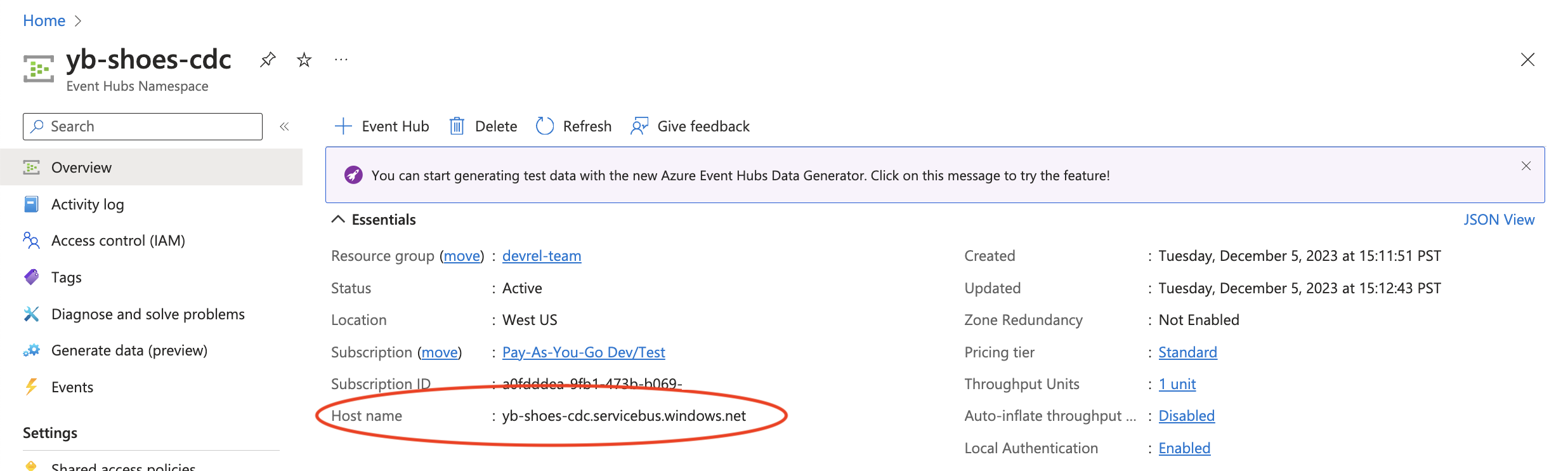The width and height of the screenshot is (1568, 471).
Task: Select Diagnose and solve problems
Action: [148, 314]
